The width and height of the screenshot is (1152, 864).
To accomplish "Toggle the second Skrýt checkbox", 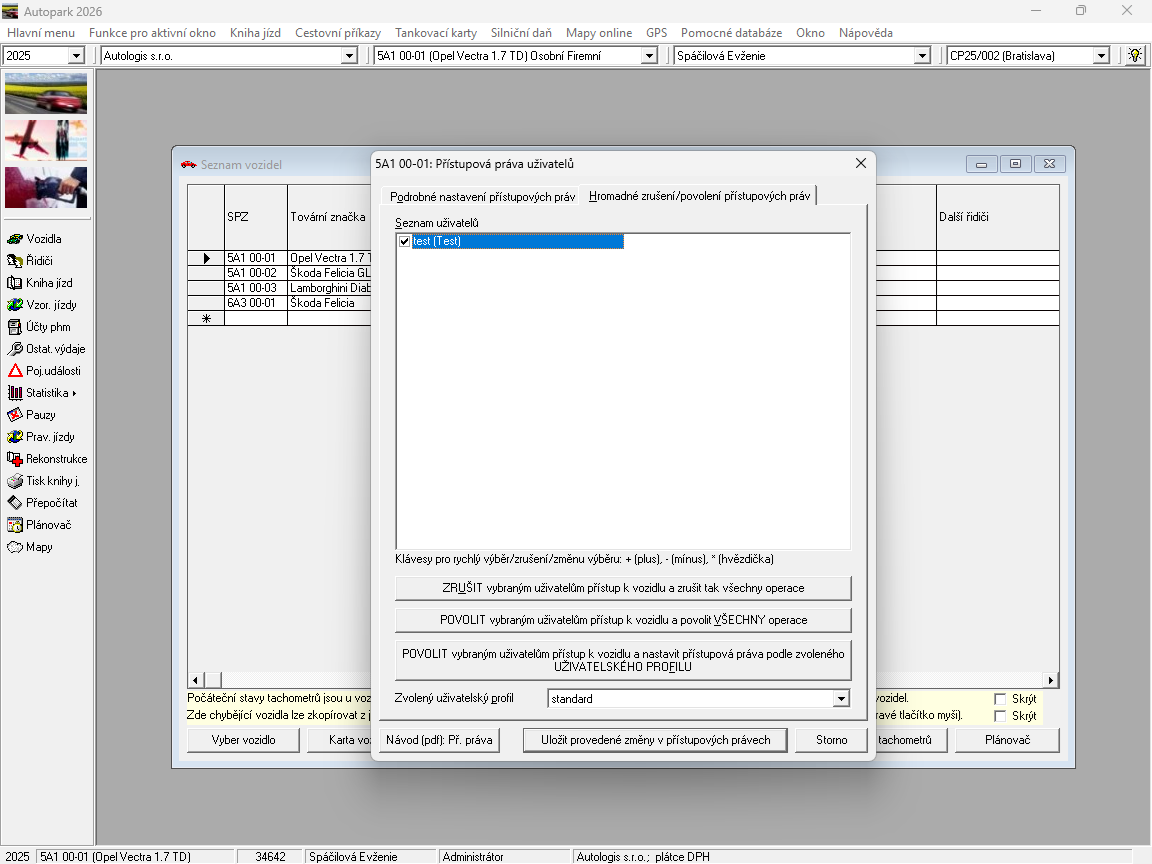I will click(1000, 716).
